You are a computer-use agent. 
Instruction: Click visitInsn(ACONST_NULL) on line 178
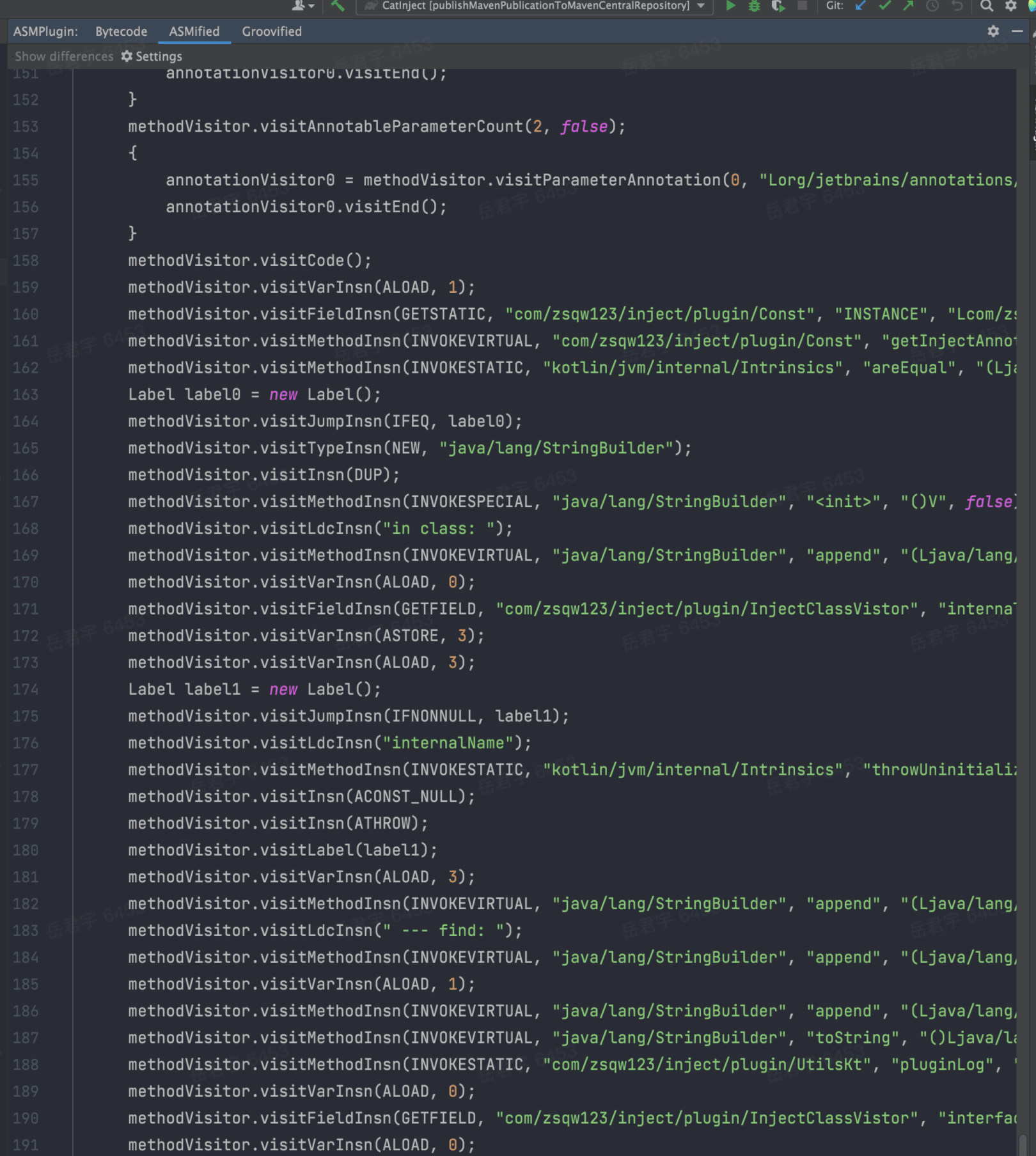[x=302, y=797]
